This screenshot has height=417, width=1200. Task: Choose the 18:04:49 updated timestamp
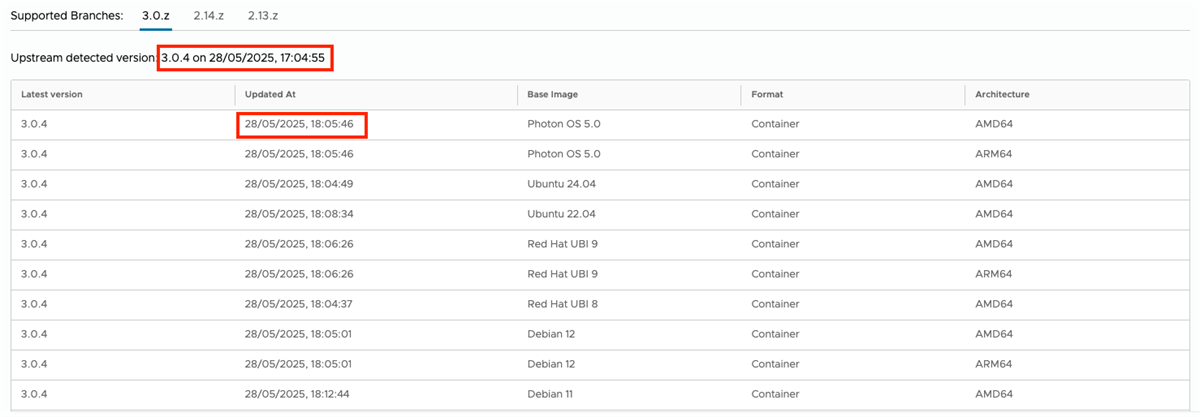pyautogui.click(x=299, y=184)
